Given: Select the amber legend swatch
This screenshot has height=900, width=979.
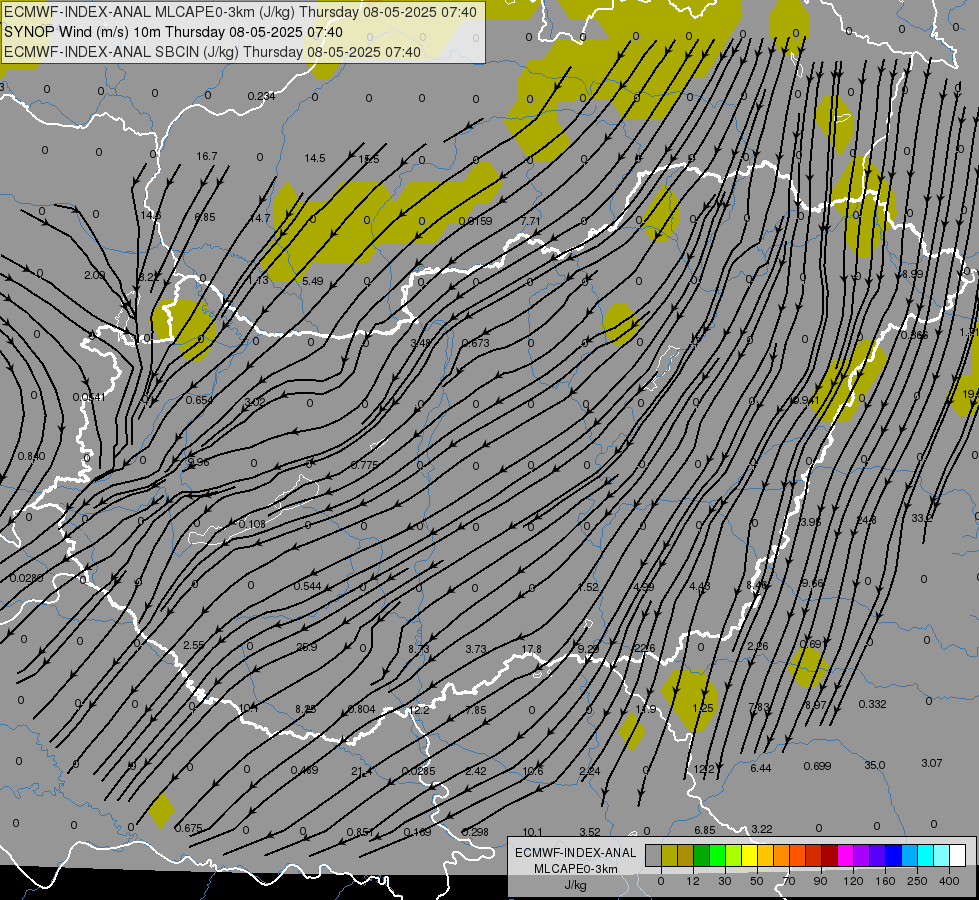Looking at the screenshot, I should (x=765, y=856).
